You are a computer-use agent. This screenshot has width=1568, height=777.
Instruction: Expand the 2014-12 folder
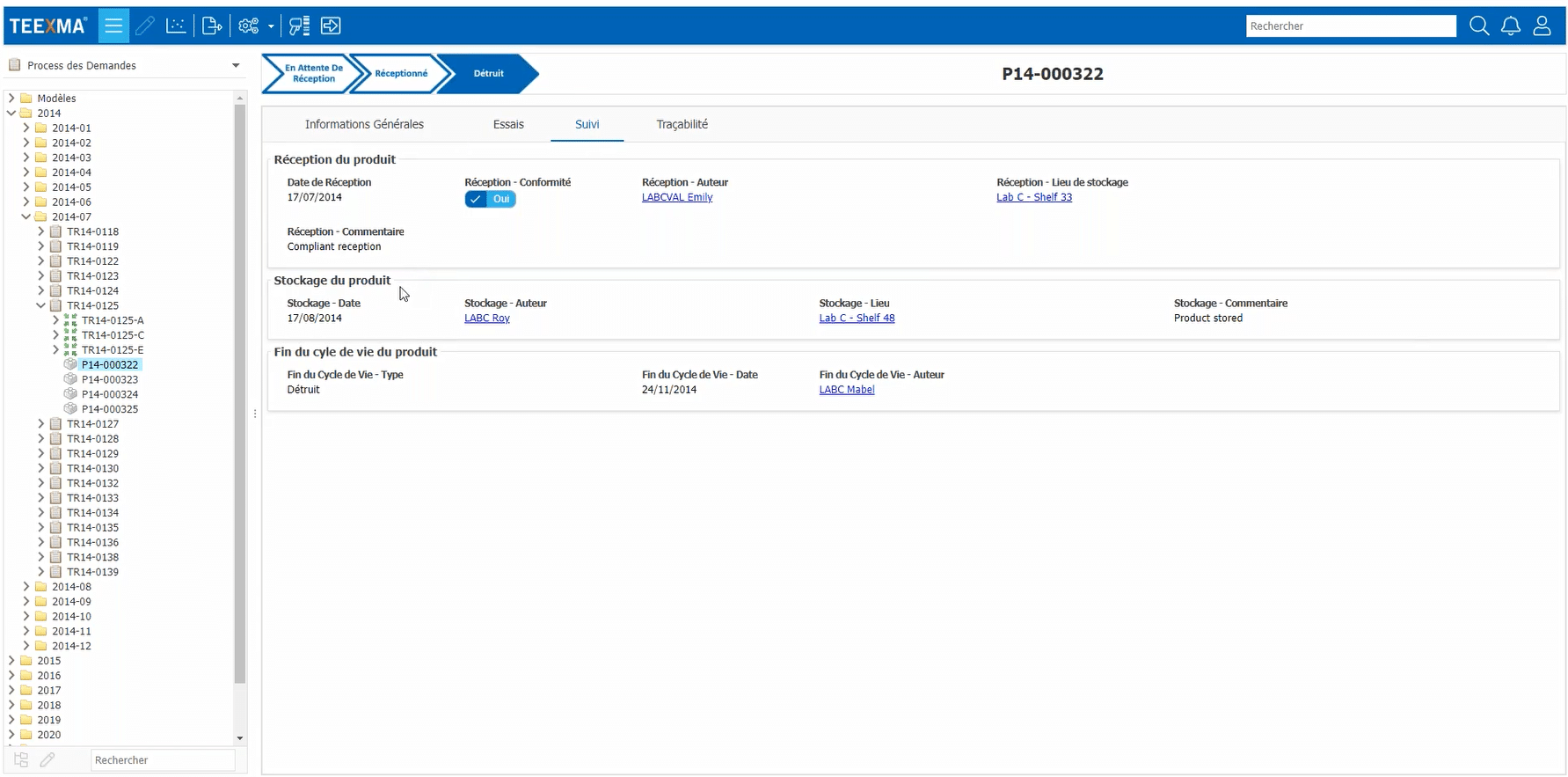pyautogui.click(x=26, y=645)
